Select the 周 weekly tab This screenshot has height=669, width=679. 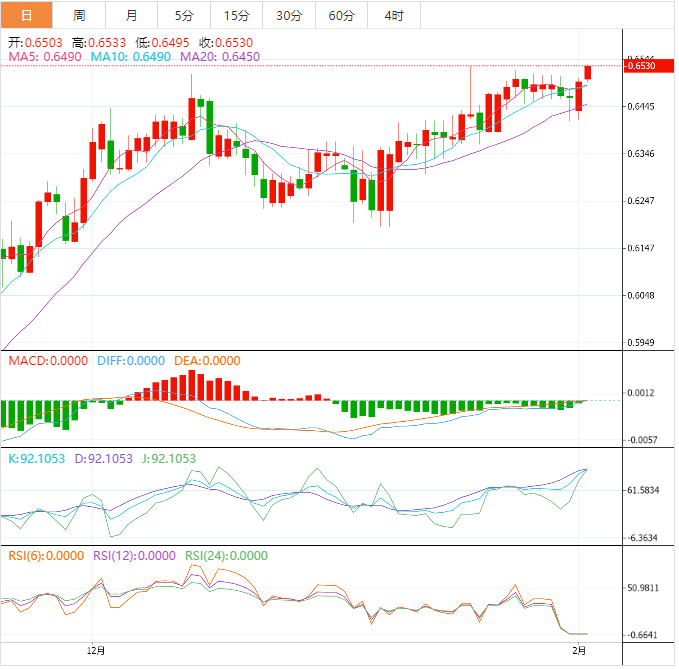pyautogui.click(x=79, y=16)
